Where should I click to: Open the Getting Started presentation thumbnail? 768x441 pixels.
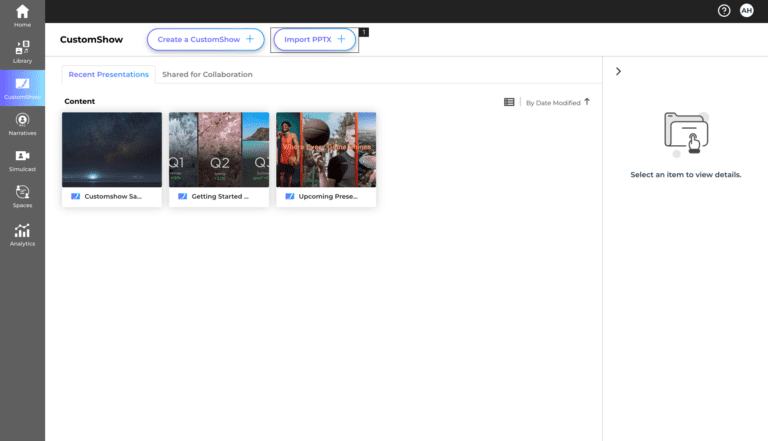pyautogui.click(x=219, y=149)
